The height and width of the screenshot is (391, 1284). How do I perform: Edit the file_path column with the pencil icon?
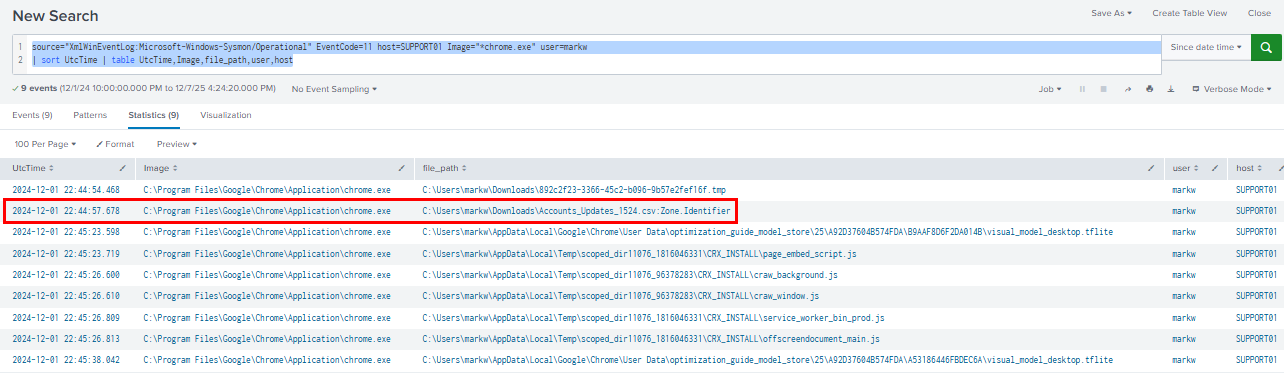pyautogui.click(x=1151, y=168)
